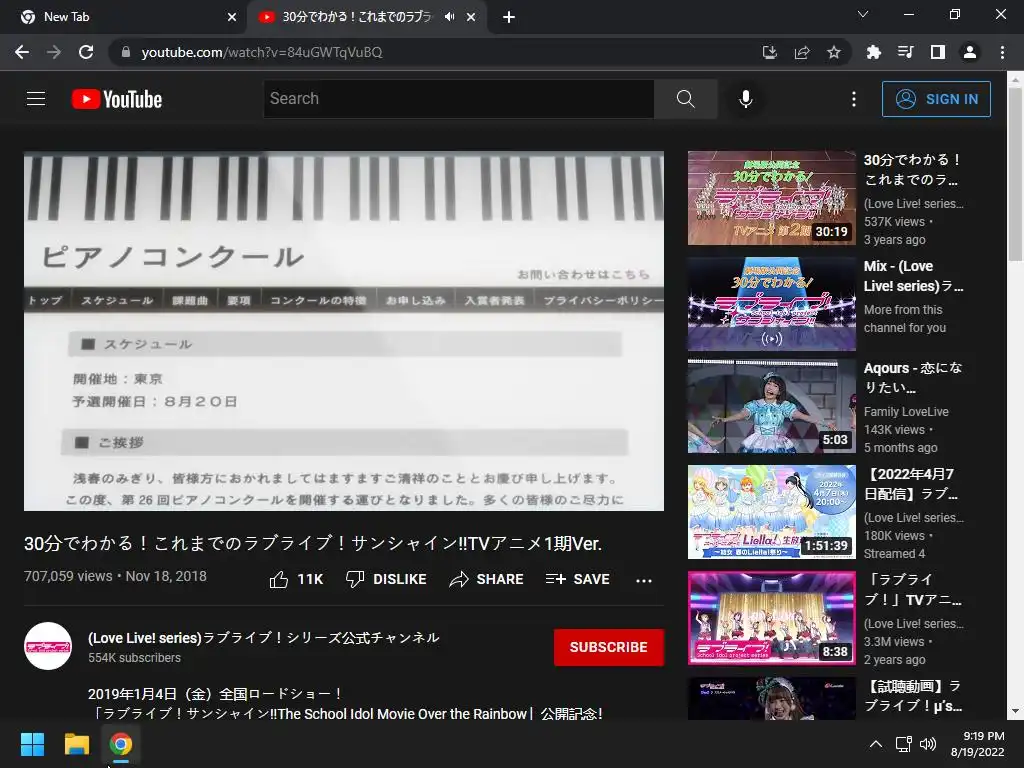
Task: Click the address bar URL
Action: coord(262,52)
